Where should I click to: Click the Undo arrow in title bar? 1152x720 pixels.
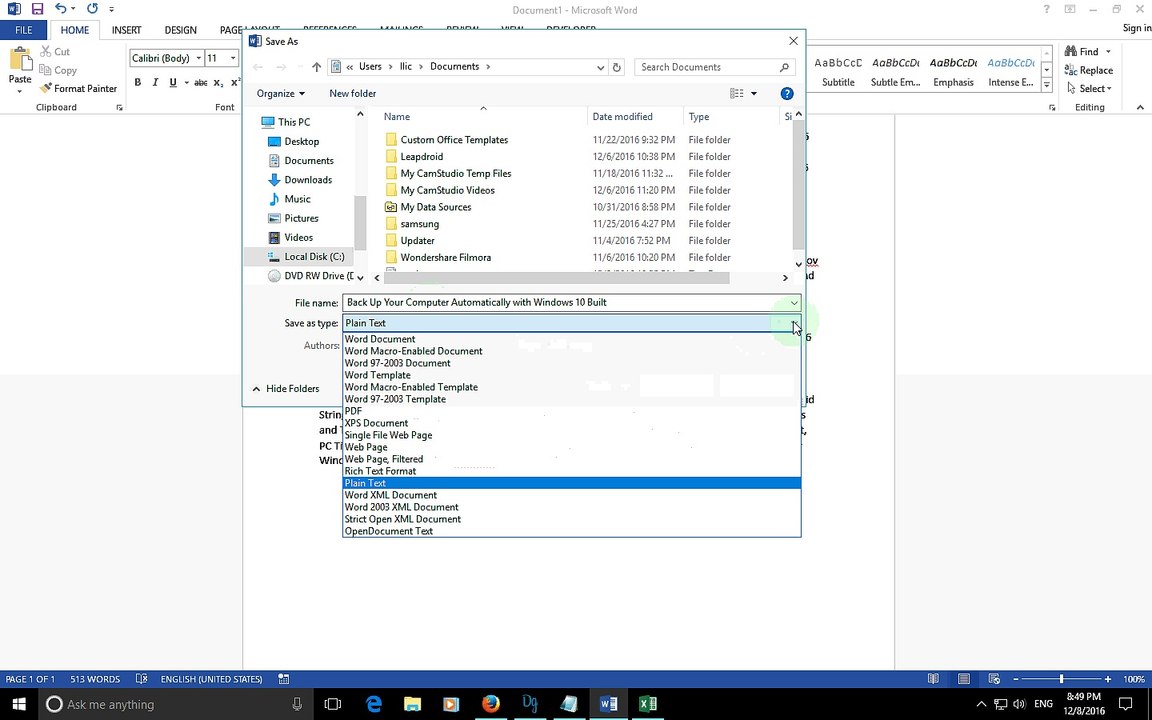pos(61,9)
